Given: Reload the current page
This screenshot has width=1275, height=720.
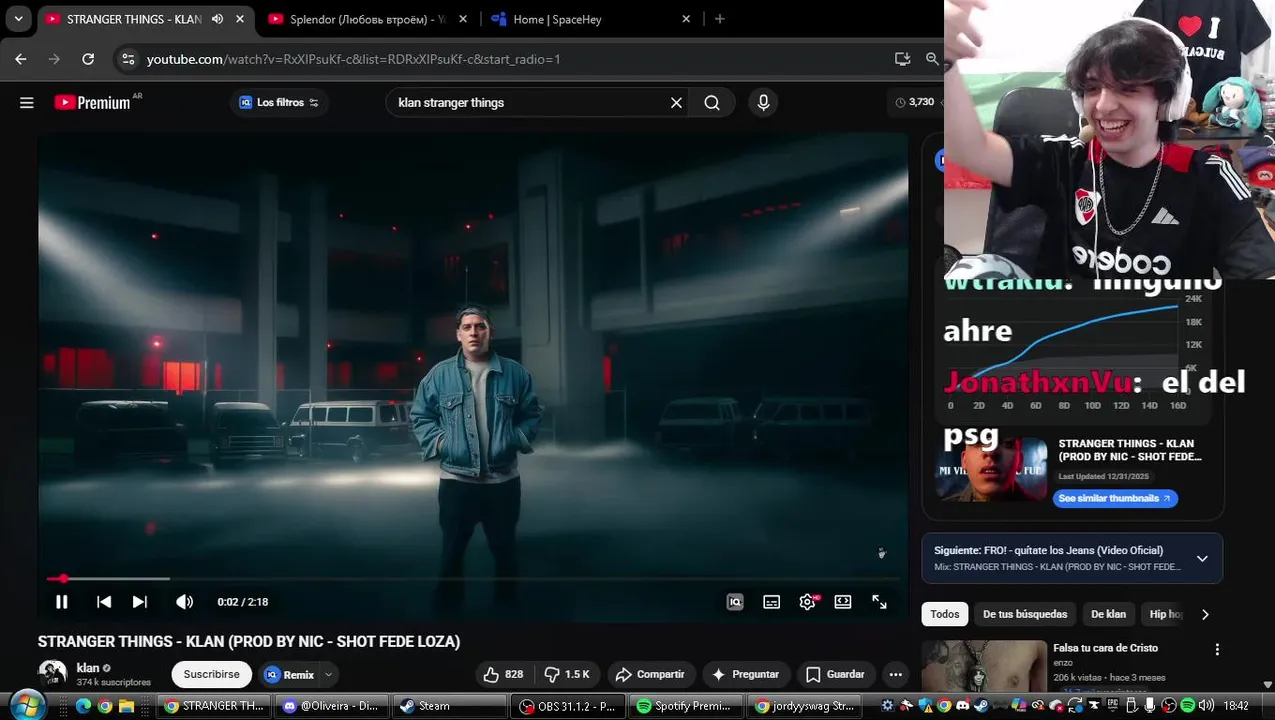Looking at the screenshot, I should pyautogui.click(x=88, y=59).
